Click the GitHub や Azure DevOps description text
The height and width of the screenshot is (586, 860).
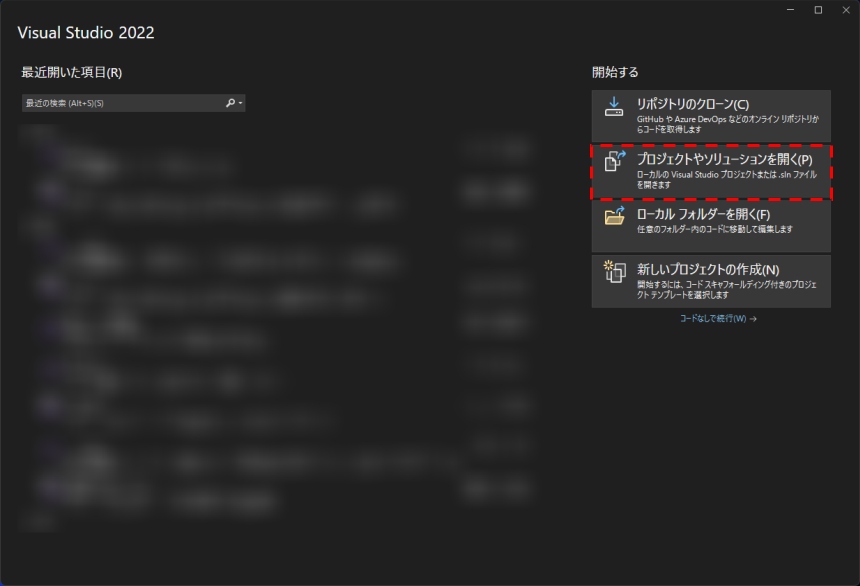[x=728, y=125]
